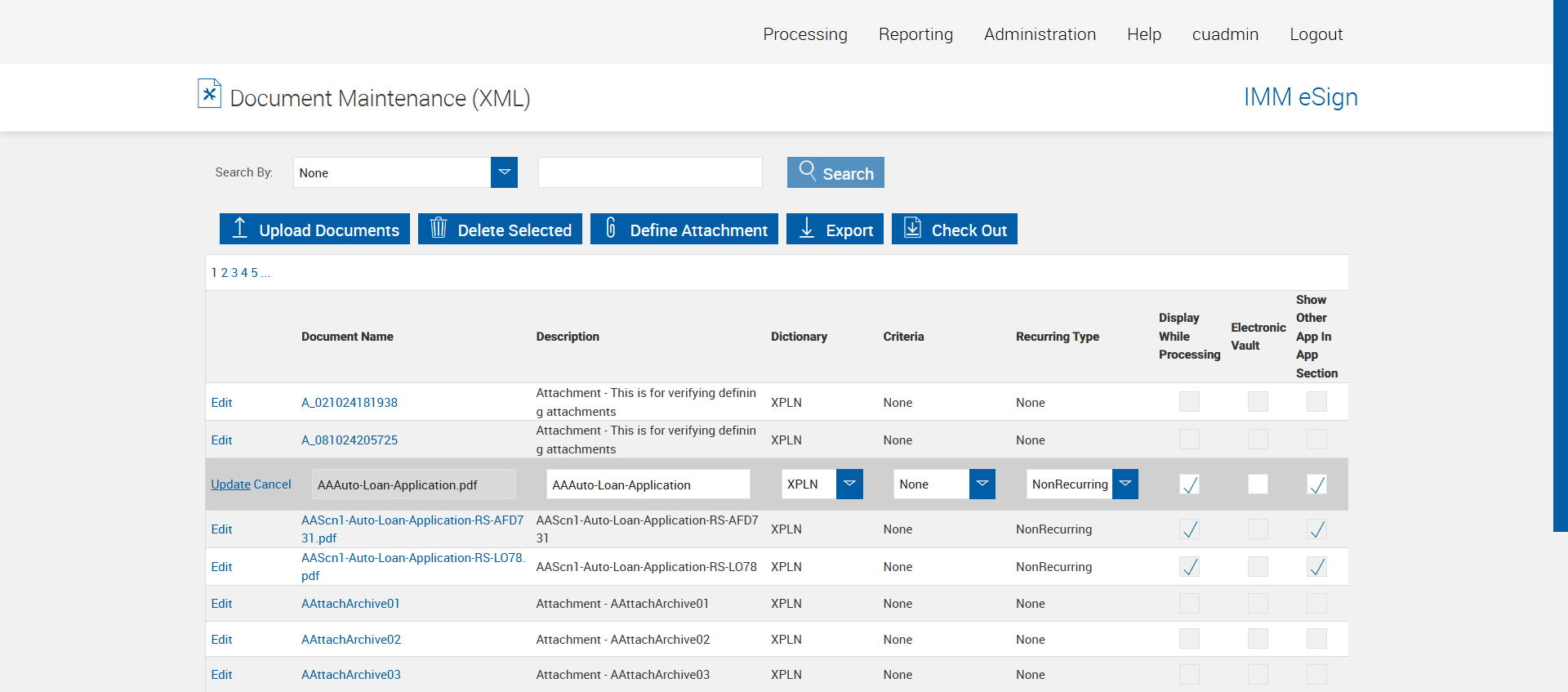Enable Electronic Vault checkbox in the edit row

tap(1258, 484)
